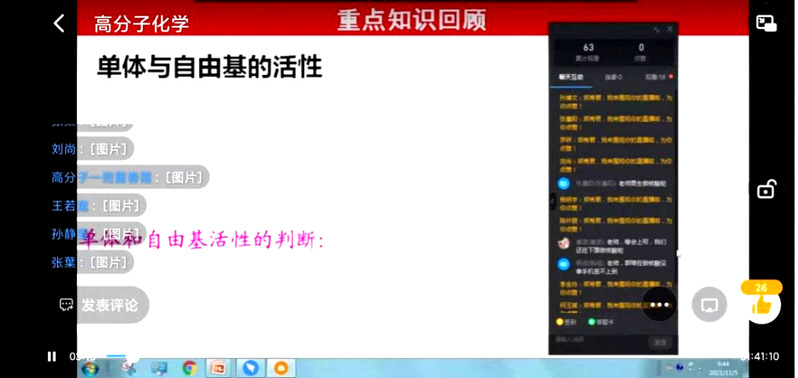
Task: Like the video with thumbs-up button
Action: pyautogui.click(x=761, y=306)
